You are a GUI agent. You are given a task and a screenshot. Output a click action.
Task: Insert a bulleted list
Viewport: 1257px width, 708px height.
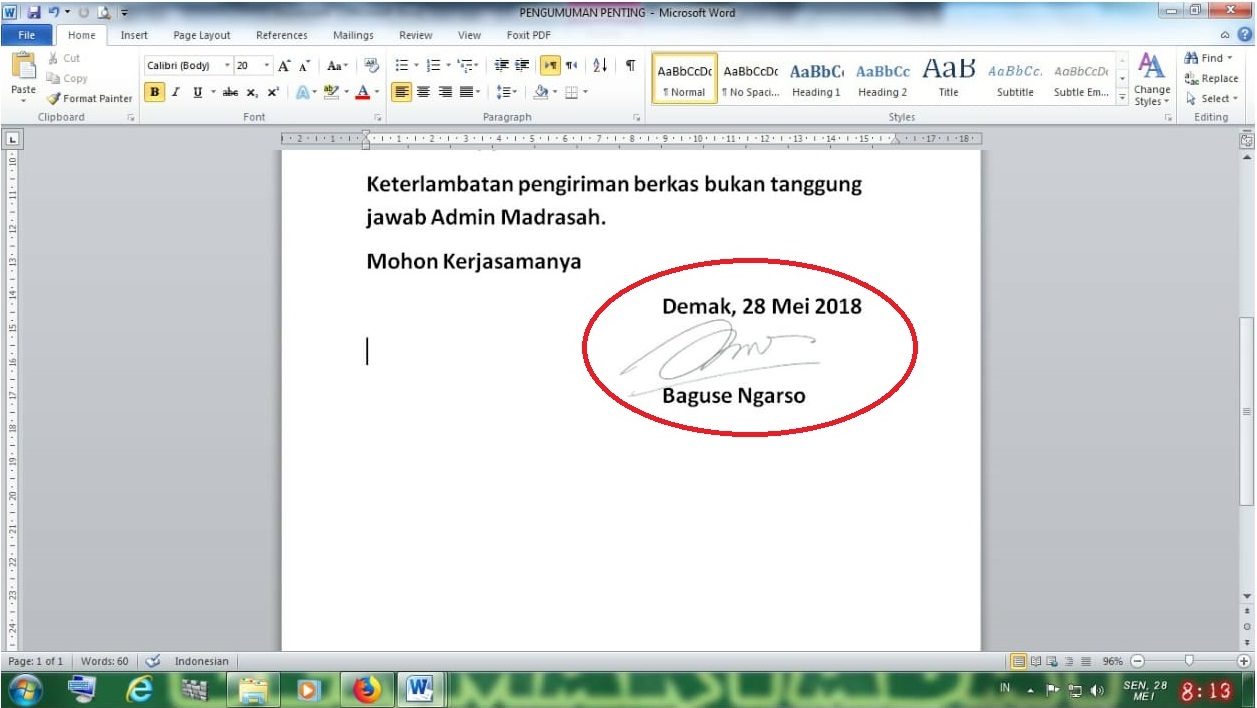click(400, 65)
